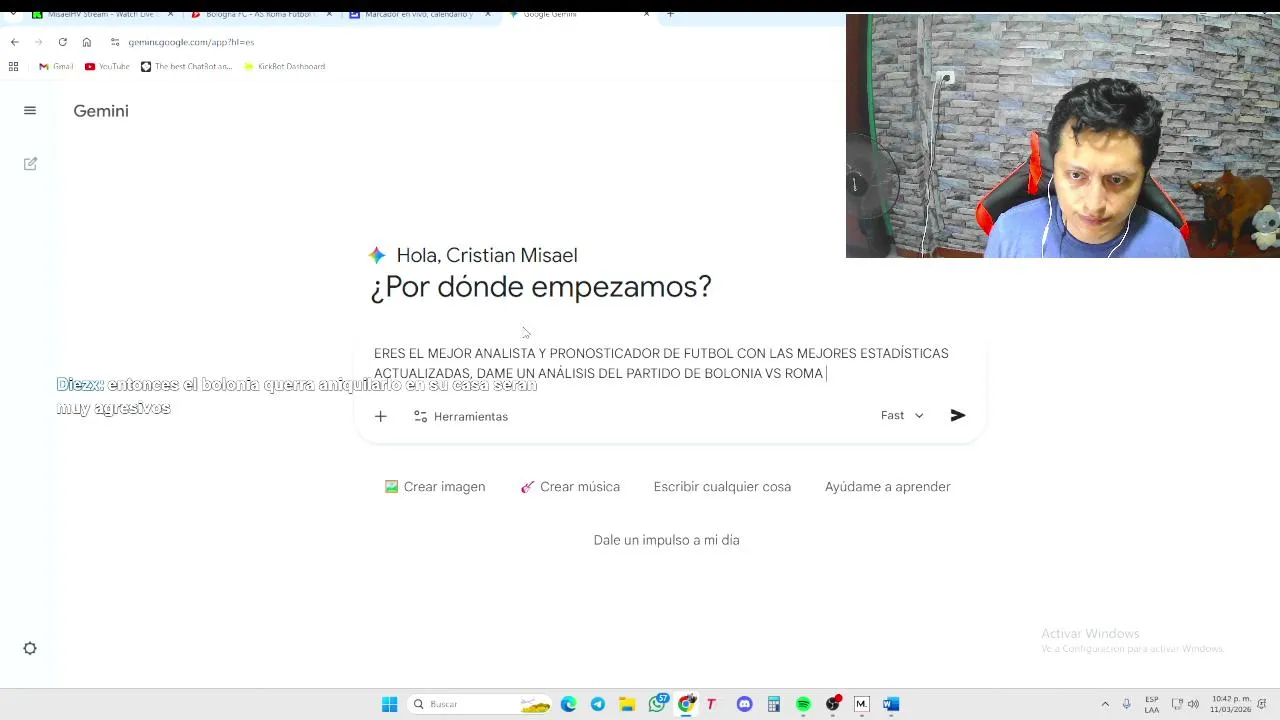Reload the Gemini page

coord(62,42)
